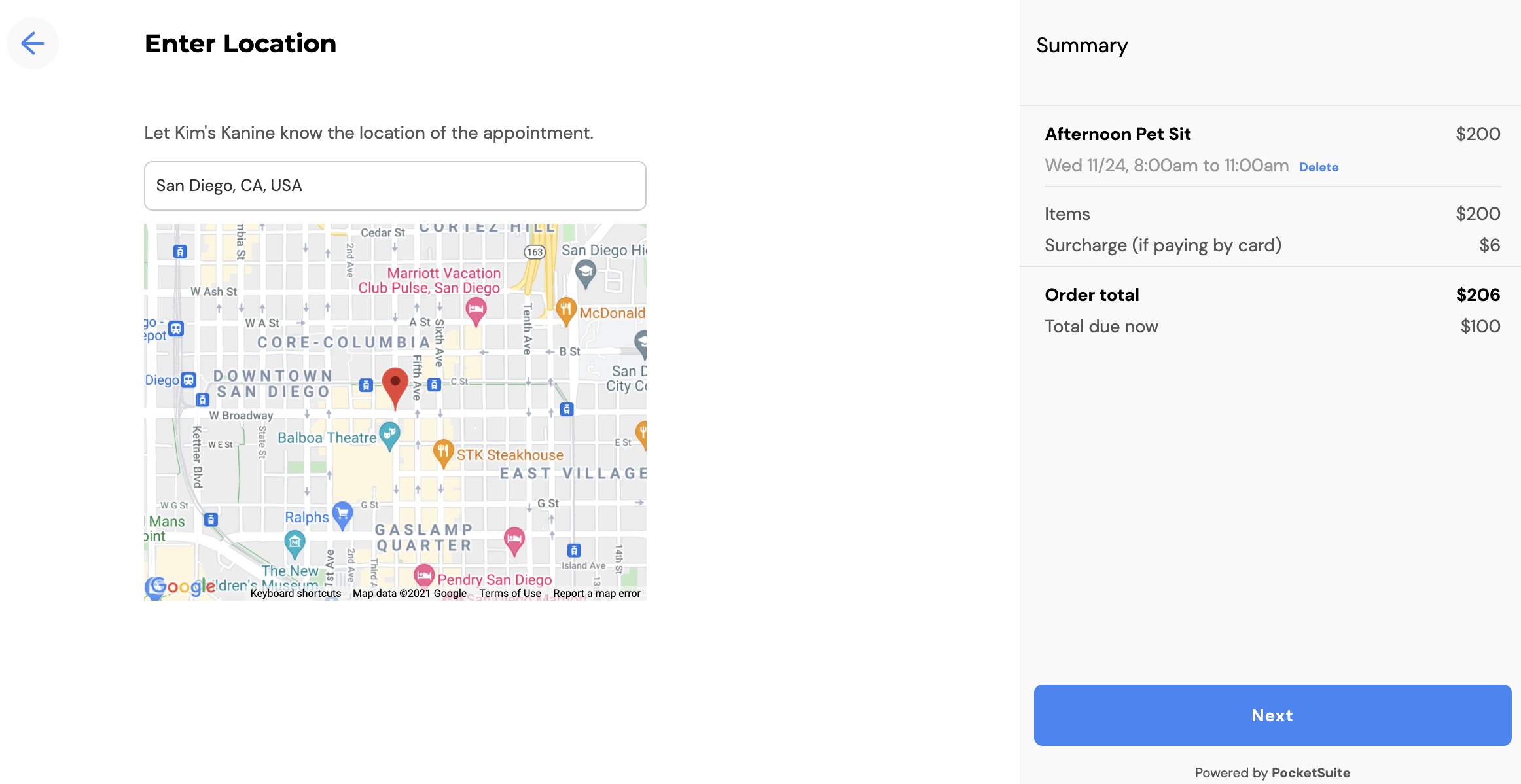The height and width of the screenshot is (784, 1521).
Task: Open the Keyboard shortcuts panel
Action: click(295, 593)
